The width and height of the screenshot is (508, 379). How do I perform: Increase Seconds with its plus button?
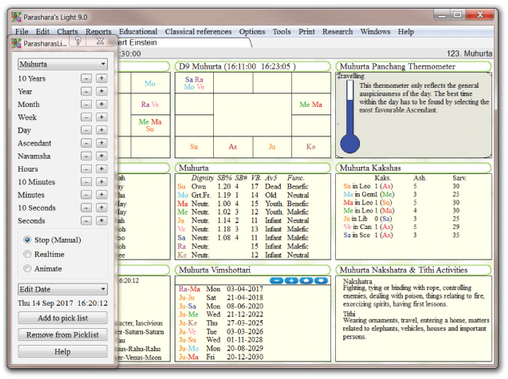pyautogui.click(x=102, y=221)
